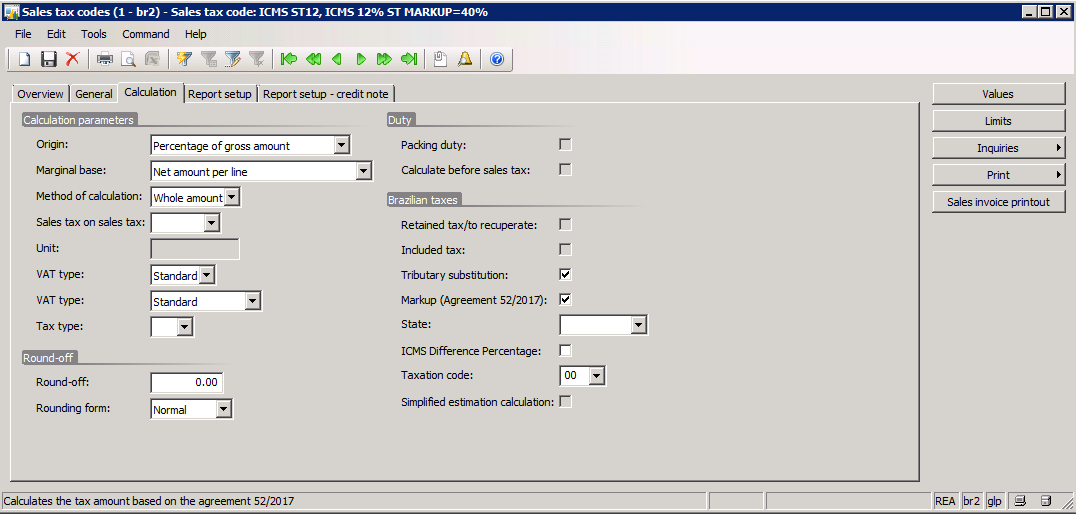
Task: Open VAT type dropdown directly below Unit
Action: (x=207, y=276)
